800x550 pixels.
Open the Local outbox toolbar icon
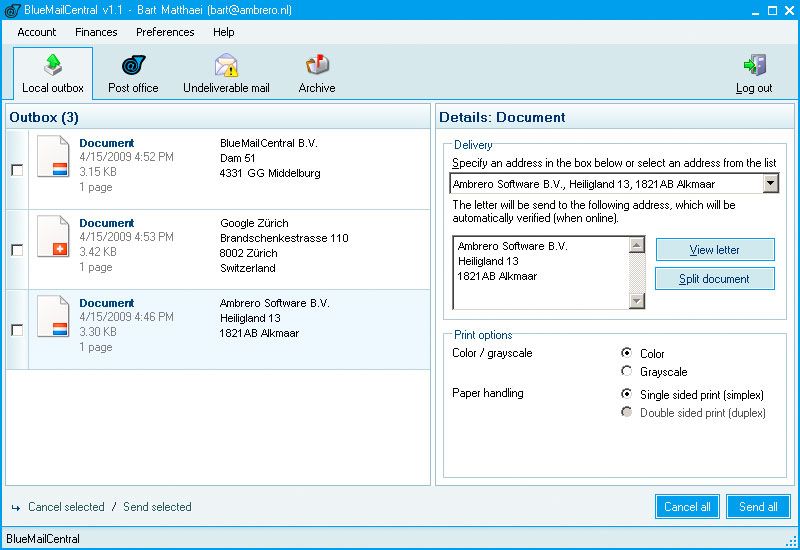point(53,66)
